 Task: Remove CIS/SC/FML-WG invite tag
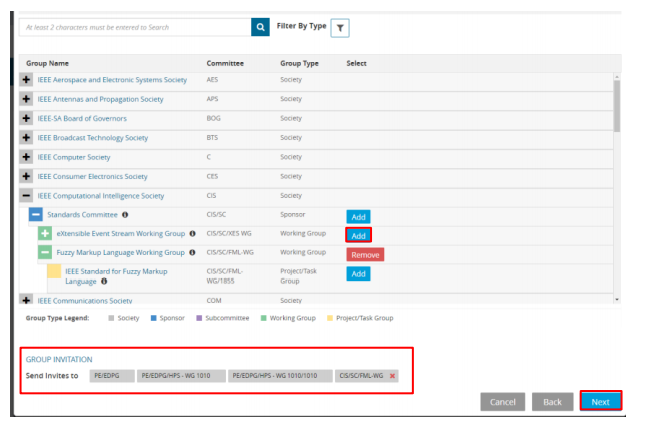[392, 376]
